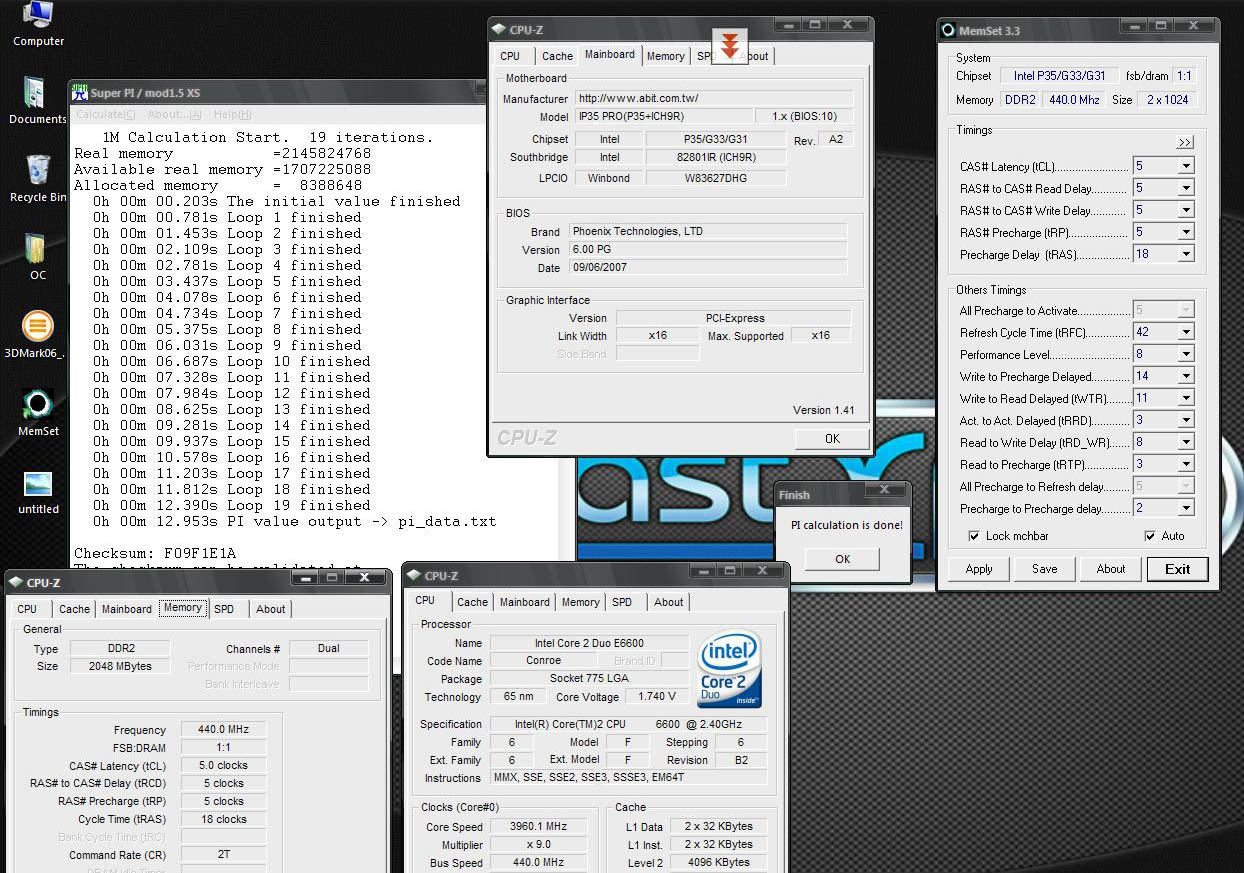Click the motherboard Manufacturer URL field
Screen dimensions: 1244x873
point(713,98)
